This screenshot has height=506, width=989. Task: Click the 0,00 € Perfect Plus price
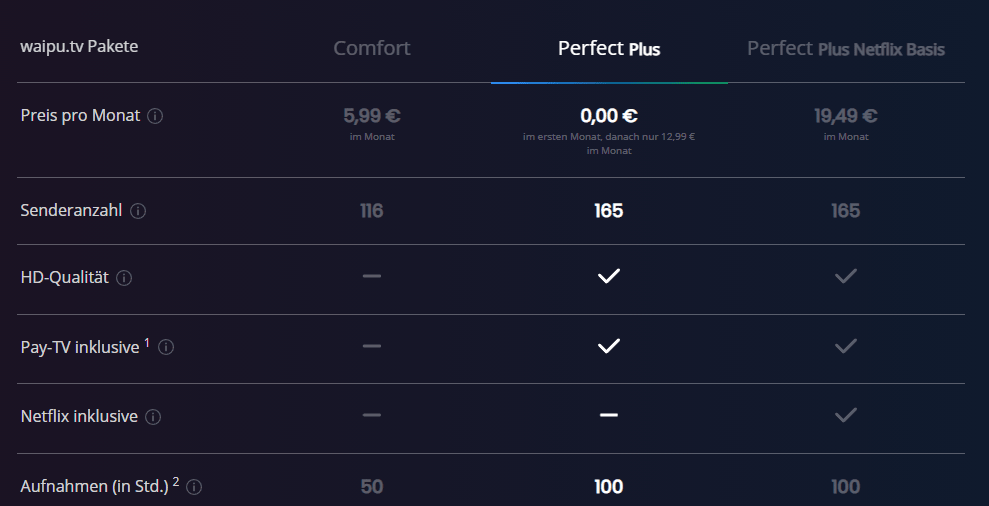(x=609, y=115)
